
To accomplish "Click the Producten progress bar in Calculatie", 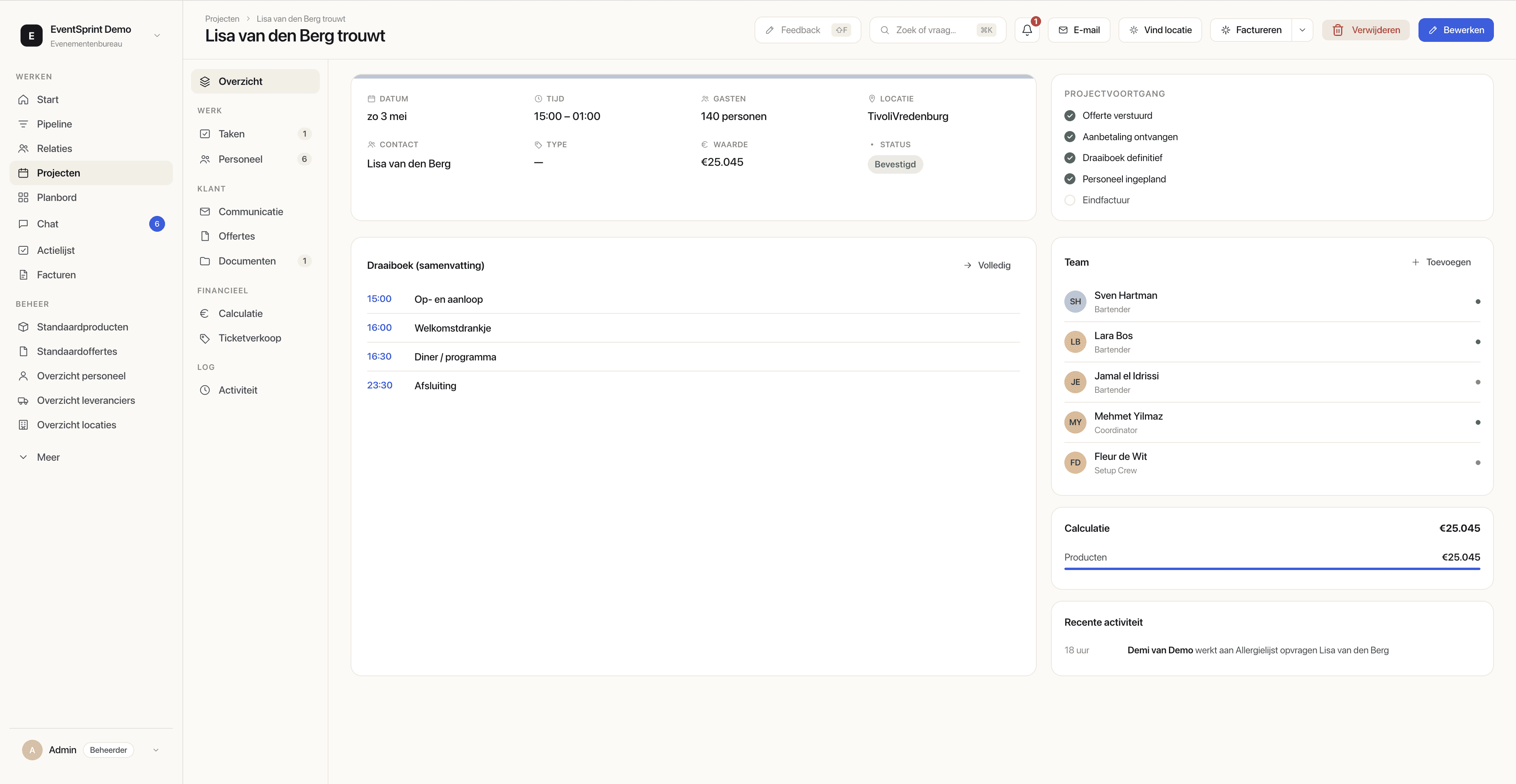I will click(1272, 568).
